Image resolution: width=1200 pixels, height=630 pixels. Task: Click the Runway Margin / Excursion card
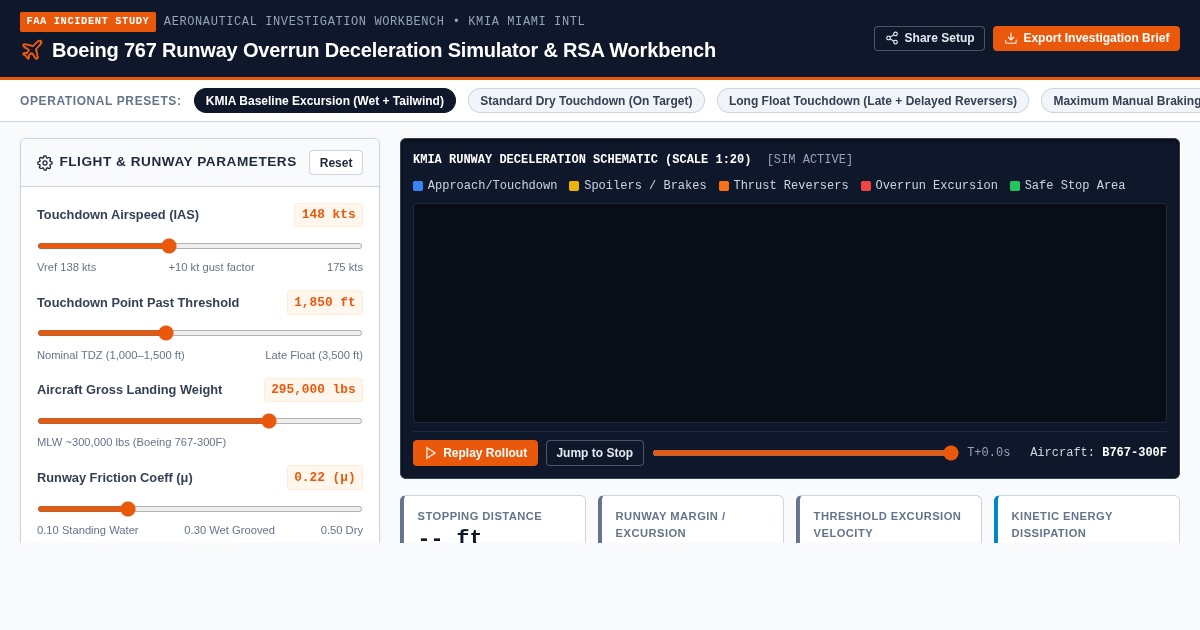[x=691, y=519]
